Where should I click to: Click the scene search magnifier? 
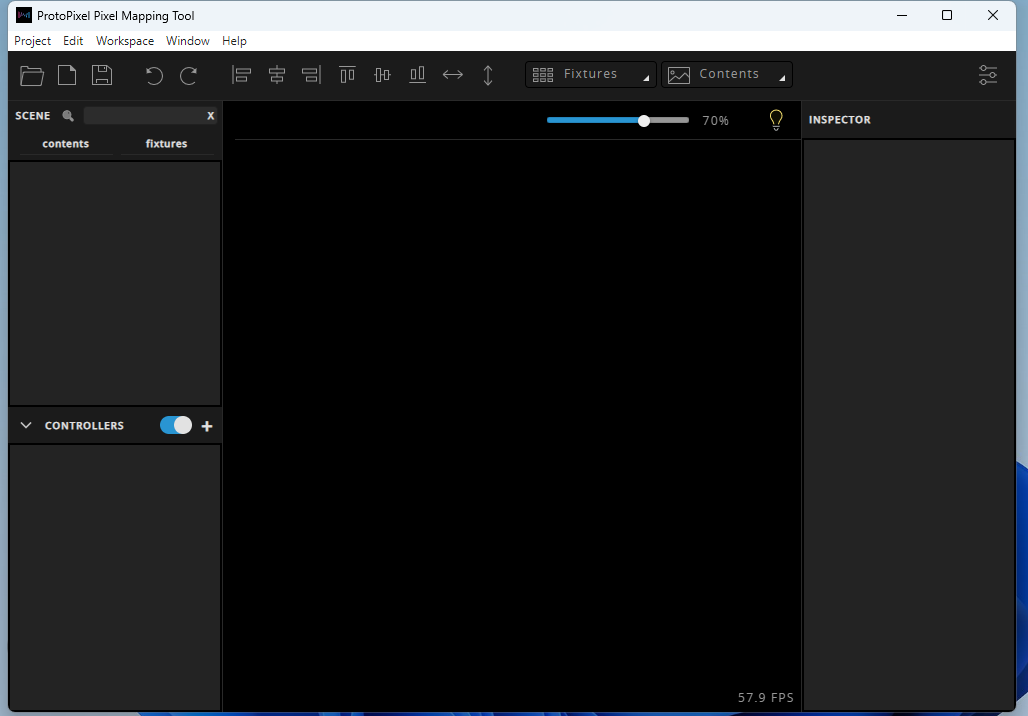(x=66, y=115)
